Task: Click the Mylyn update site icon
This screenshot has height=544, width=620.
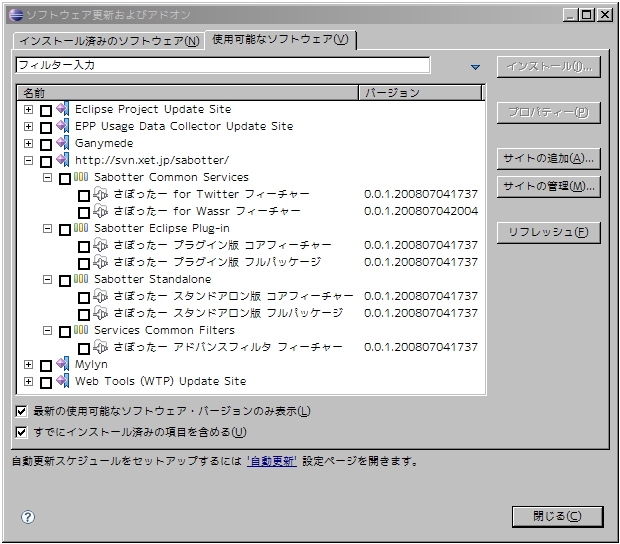Action: 63,364
